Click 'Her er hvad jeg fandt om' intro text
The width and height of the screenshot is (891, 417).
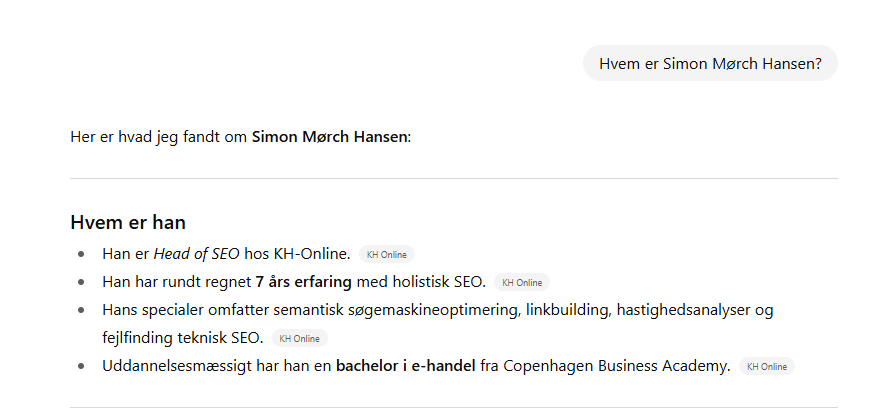tap(158, 136)
